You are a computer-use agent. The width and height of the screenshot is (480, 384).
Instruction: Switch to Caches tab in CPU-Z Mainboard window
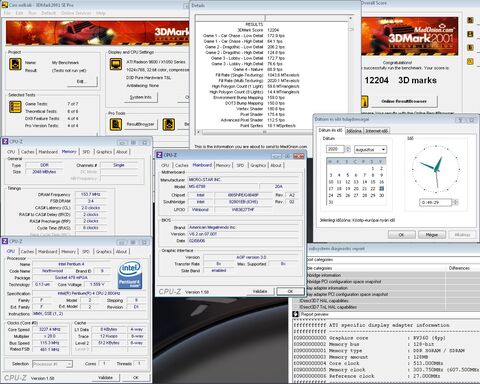click(182, 165)
